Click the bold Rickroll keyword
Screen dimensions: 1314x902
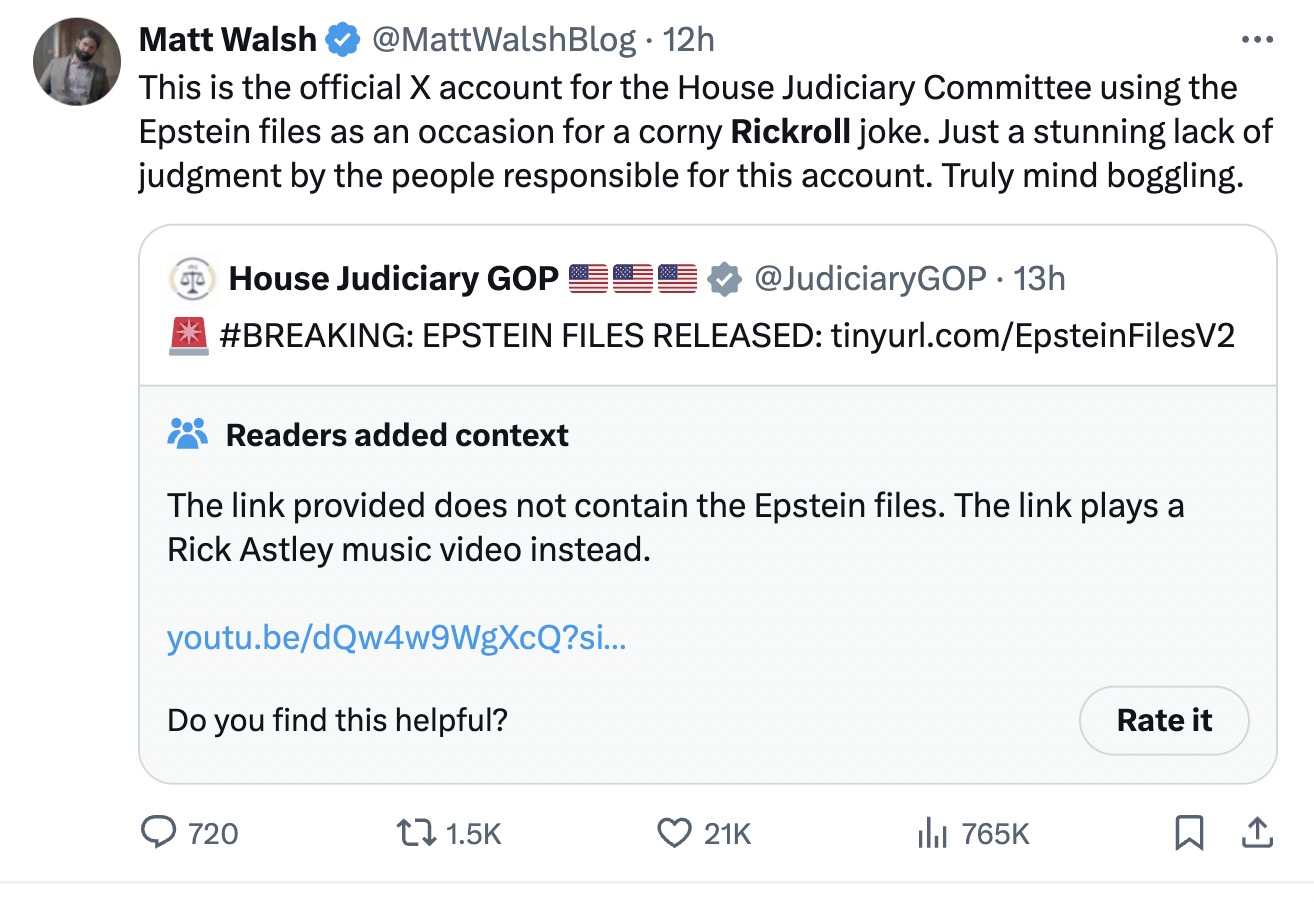pyautogui.click(x=790, y=132)
